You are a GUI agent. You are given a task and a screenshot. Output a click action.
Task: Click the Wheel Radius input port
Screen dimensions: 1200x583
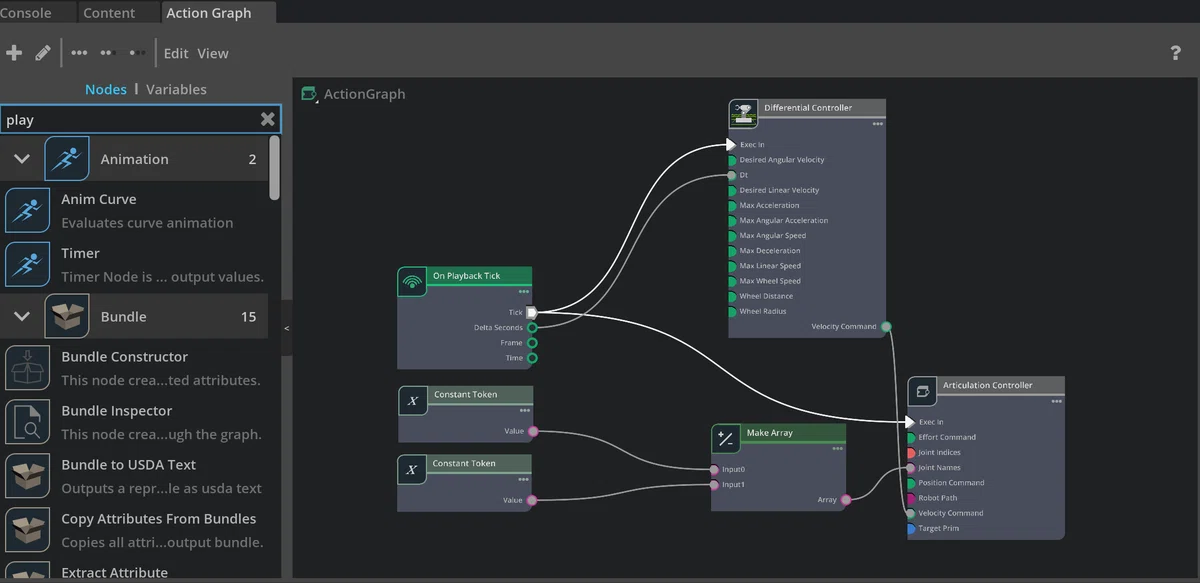(x=732, y=311)
